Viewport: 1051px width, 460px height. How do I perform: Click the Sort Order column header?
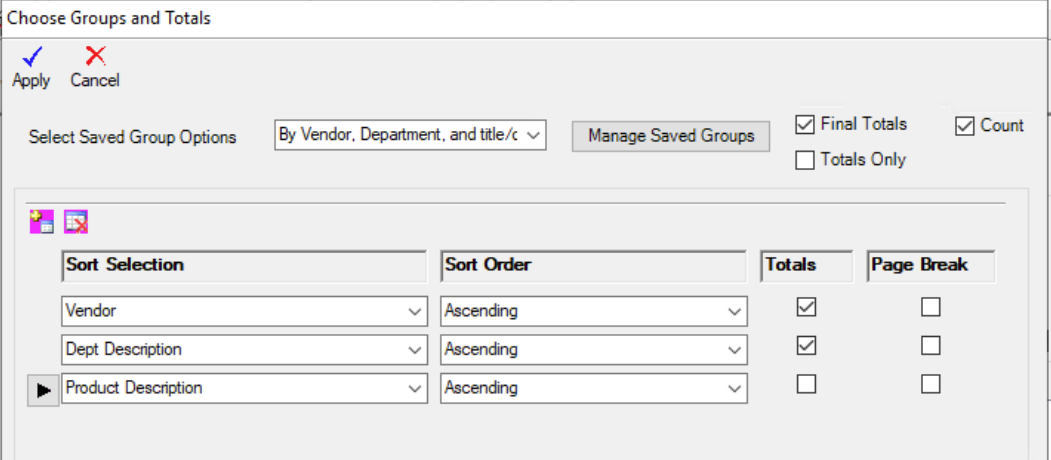(594, 266)
